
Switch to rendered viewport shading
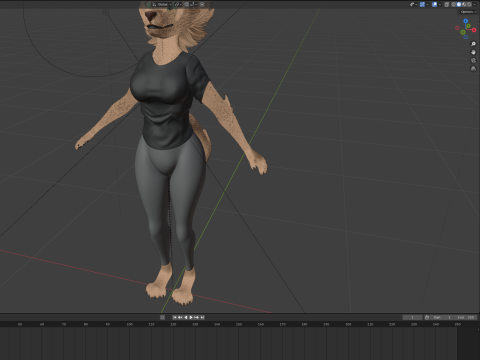click(x=469, y=4)
